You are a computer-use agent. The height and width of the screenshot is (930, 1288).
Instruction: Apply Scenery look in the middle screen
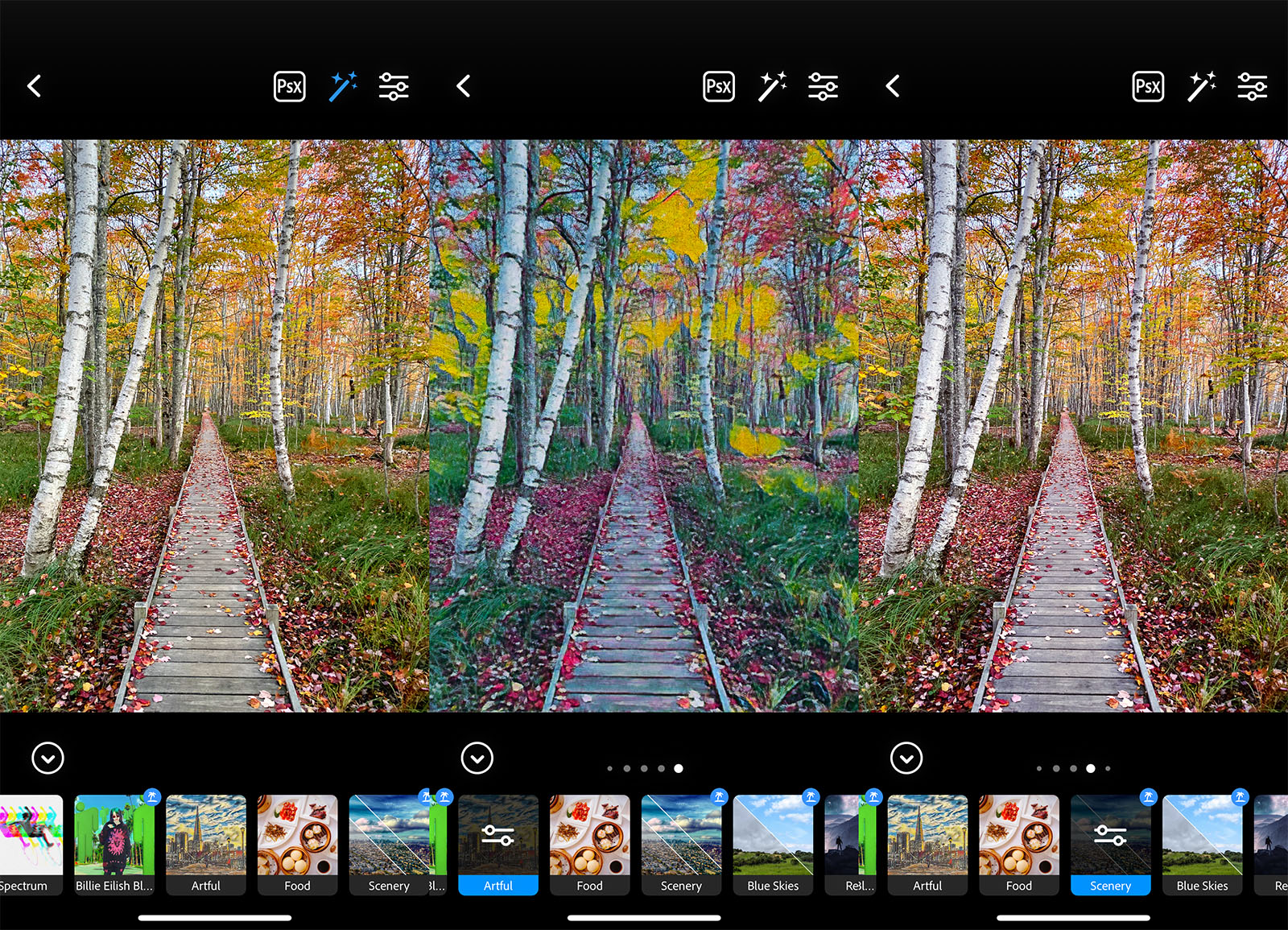681,845
